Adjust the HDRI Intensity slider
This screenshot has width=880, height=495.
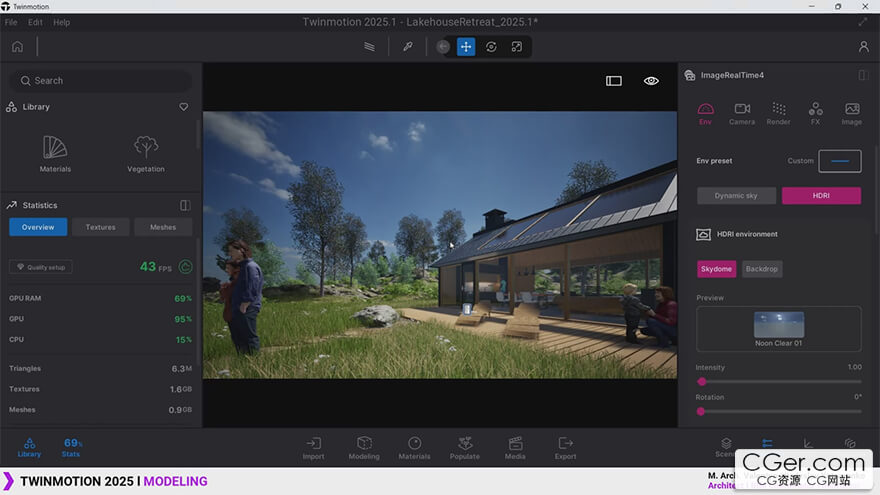[x=702, y=381]
